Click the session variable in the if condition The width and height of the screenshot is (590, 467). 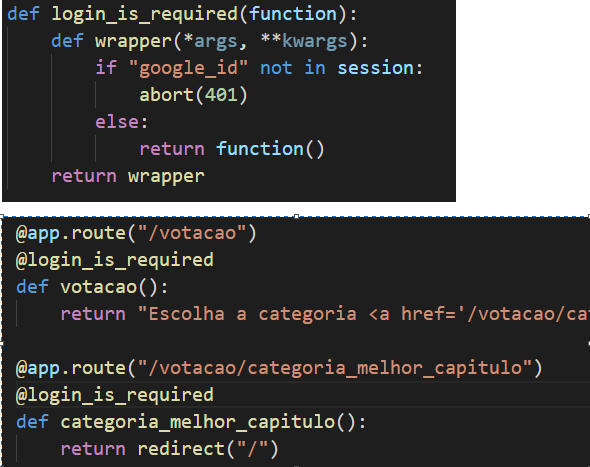pos(376,68)
